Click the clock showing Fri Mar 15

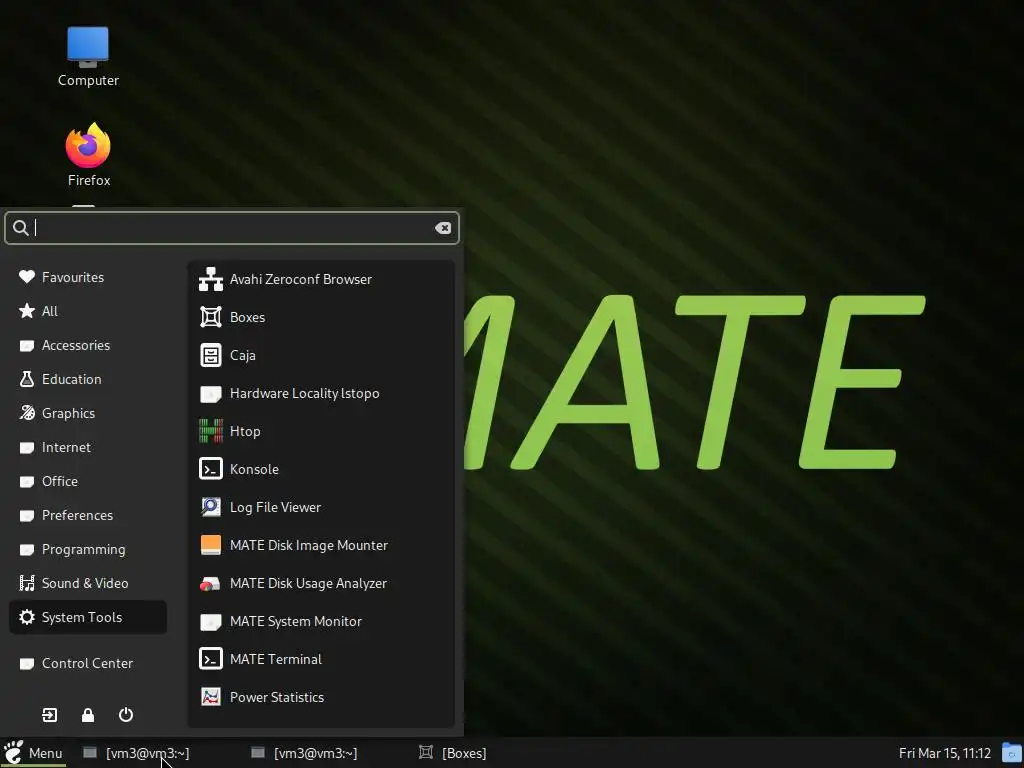(x=944, y=753)
